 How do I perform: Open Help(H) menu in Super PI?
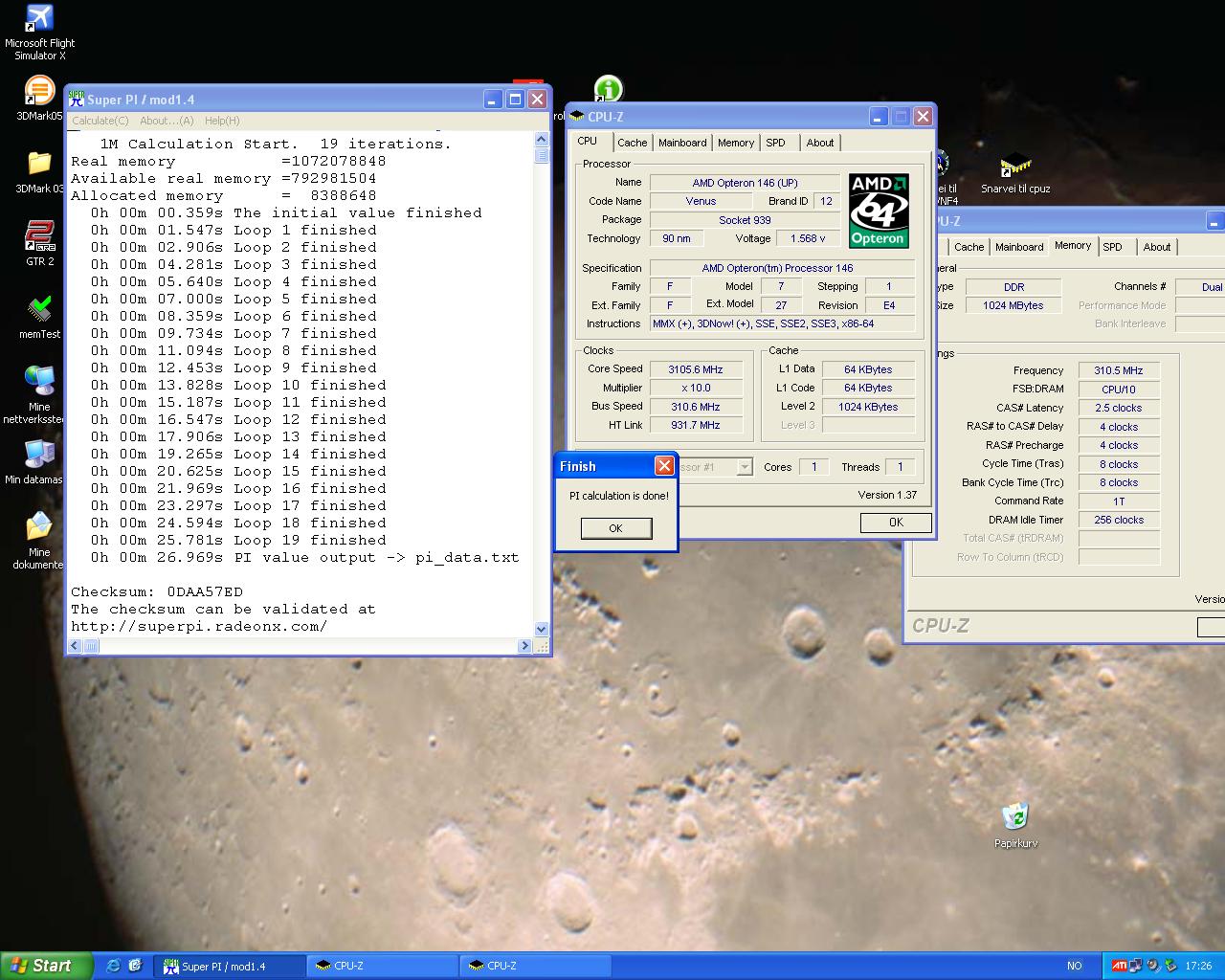click(x=222, y=121)
